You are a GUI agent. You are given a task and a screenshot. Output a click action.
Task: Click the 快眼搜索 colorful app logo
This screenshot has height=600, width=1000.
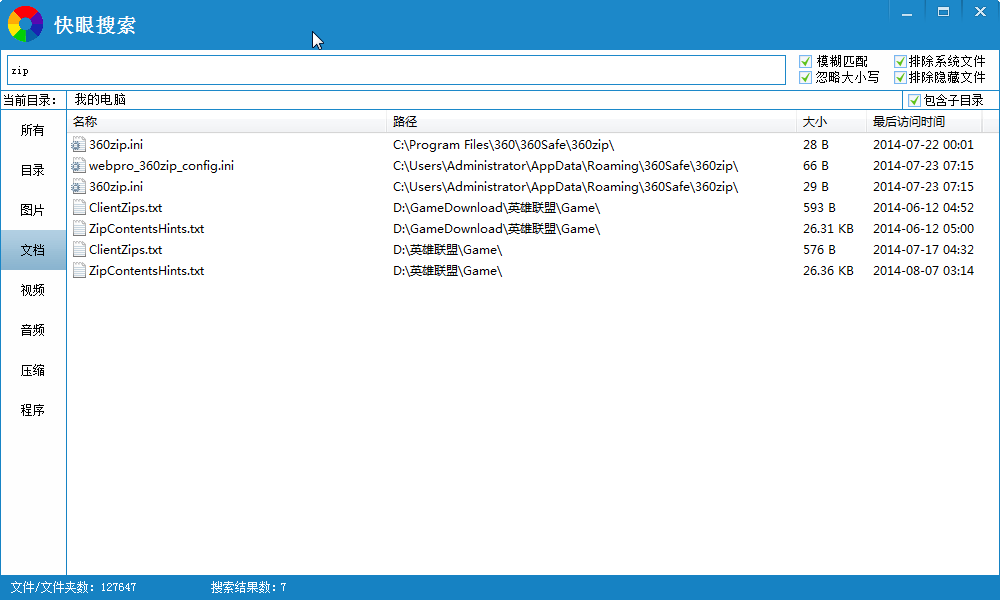25,24
